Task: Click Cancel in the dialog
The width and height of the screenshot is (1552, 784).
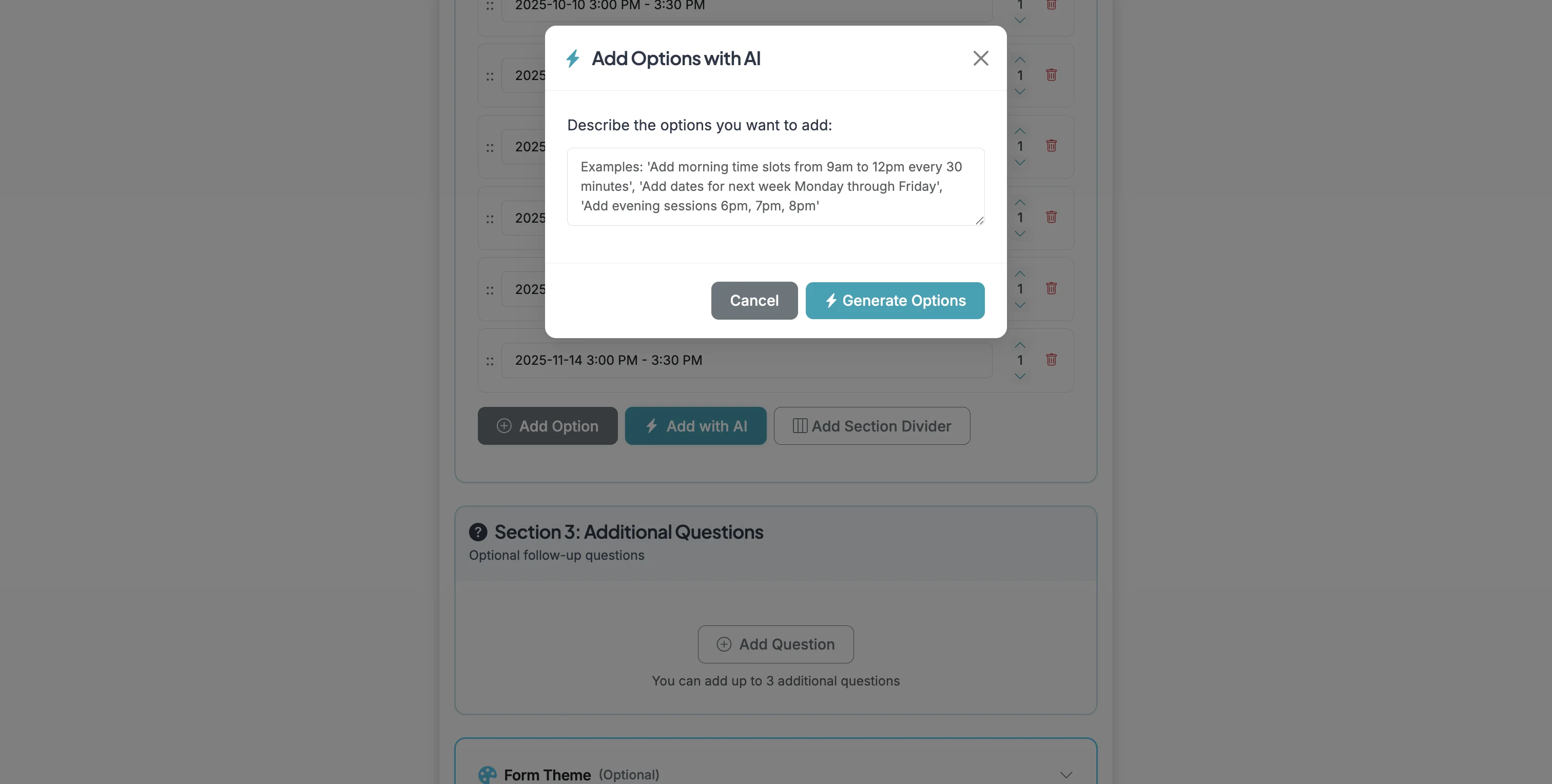Action: [x=754, y=301]
